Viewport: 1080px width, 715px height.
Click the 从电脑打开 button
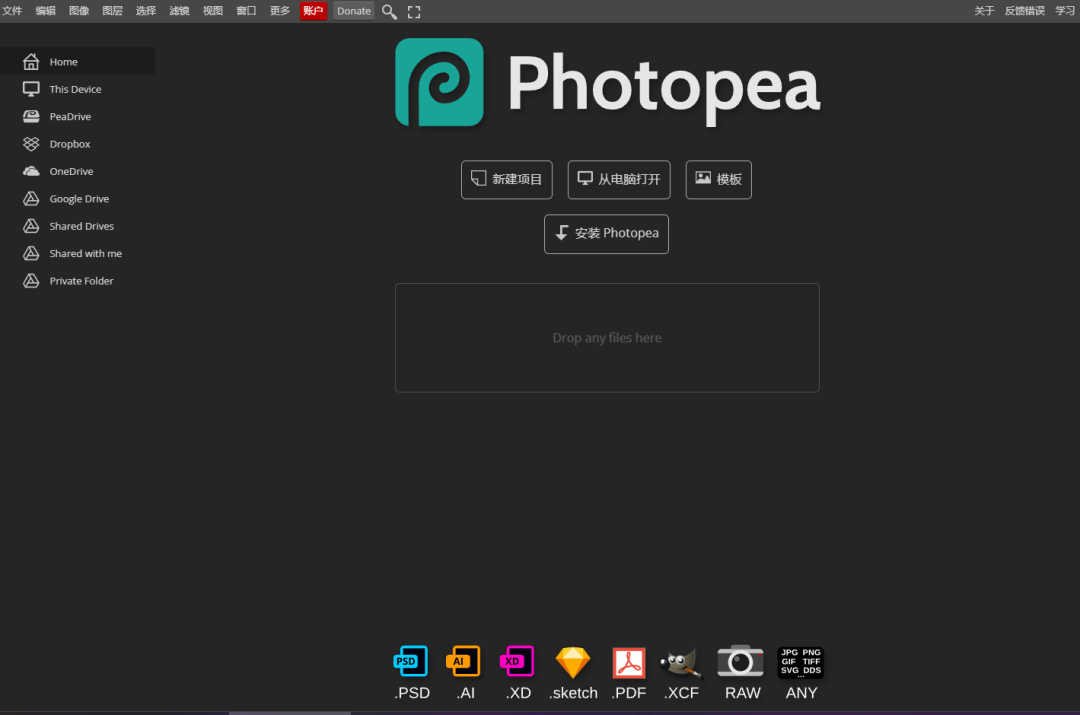pos(619,180)
